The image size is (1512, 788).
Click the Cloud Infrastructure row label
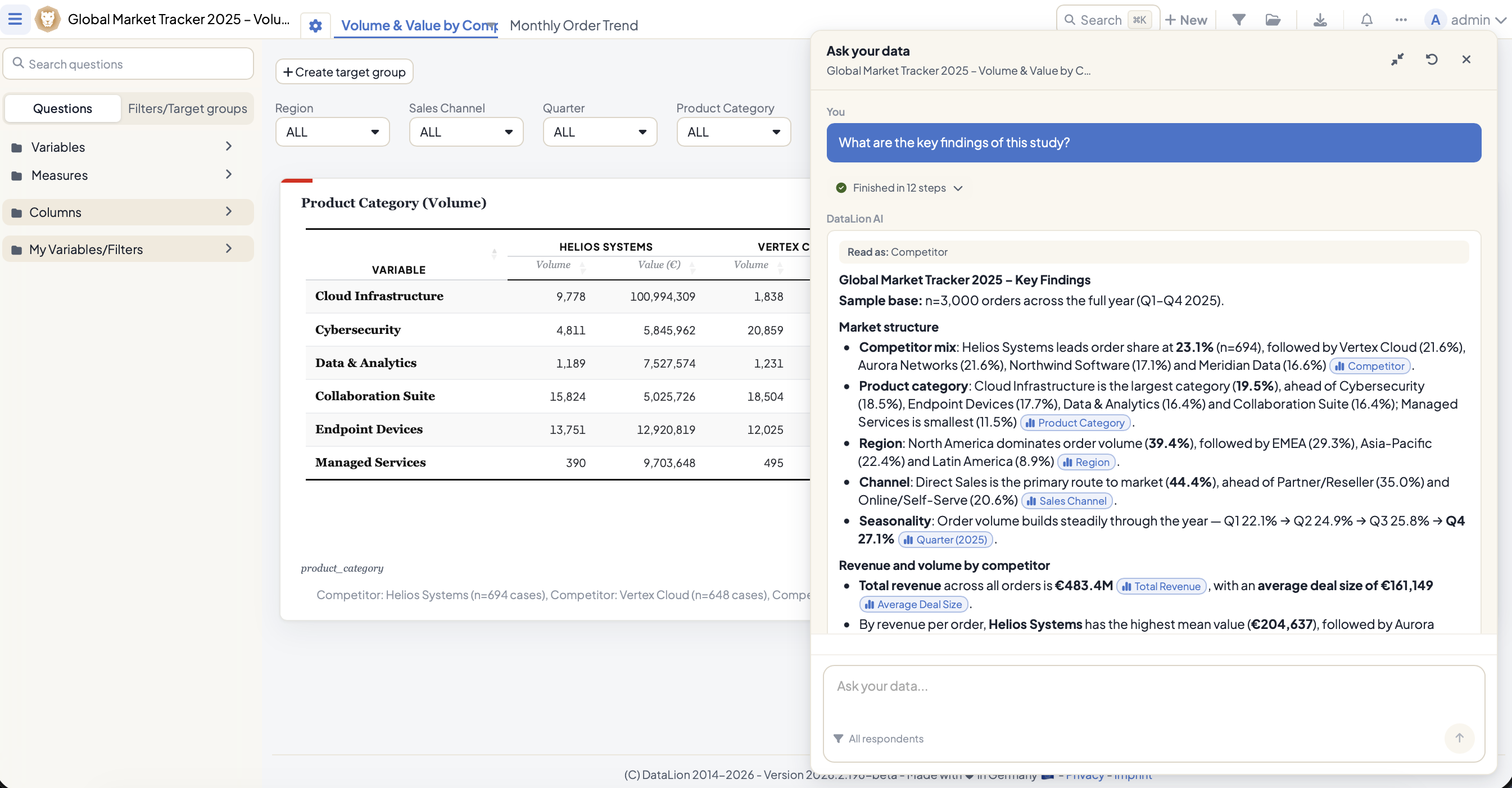pos(379,296)
